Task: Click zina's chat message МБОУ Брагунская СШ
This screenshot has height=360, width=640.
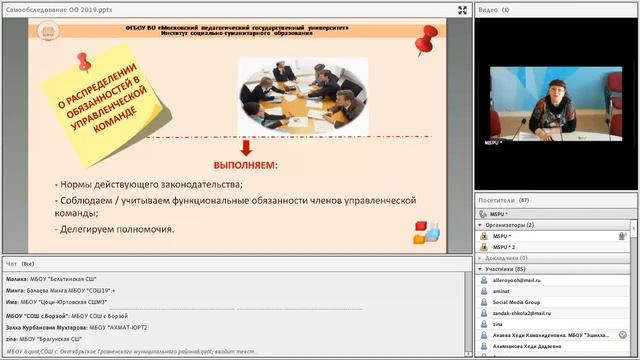Action: (x=44, y=339)
